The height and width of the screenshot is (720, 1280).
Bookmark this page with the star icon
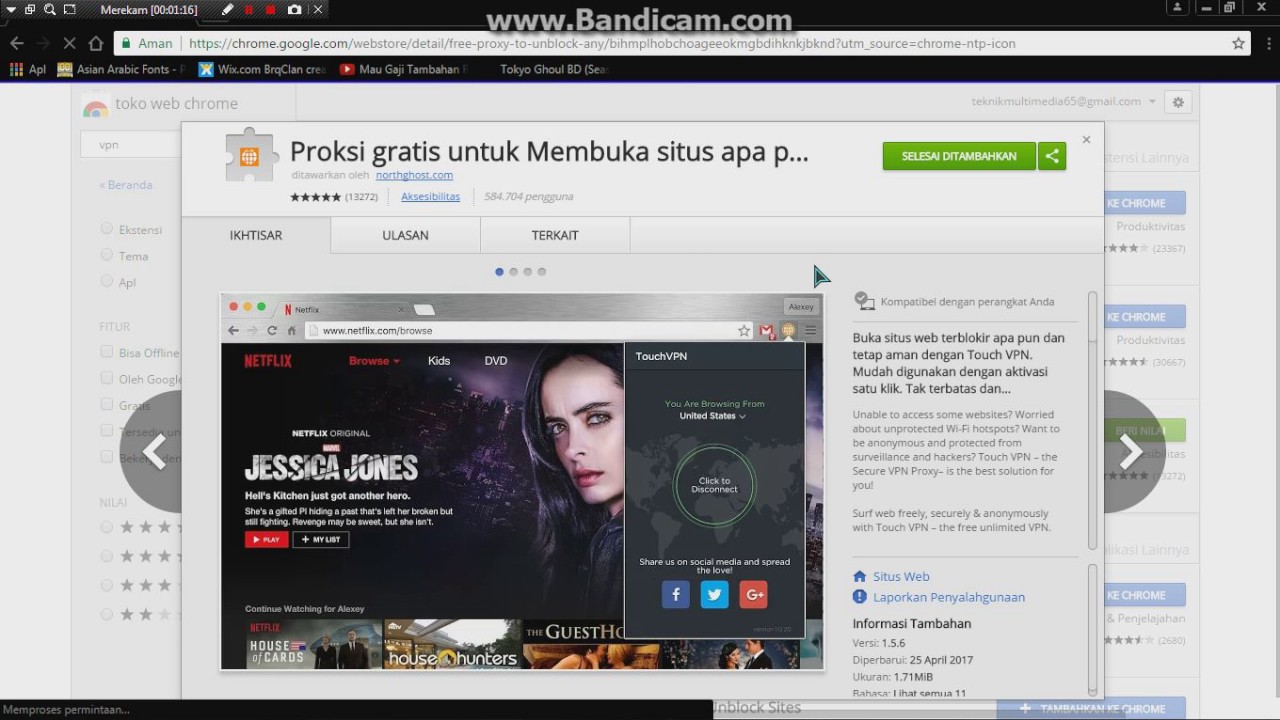tap(1238, 43)
